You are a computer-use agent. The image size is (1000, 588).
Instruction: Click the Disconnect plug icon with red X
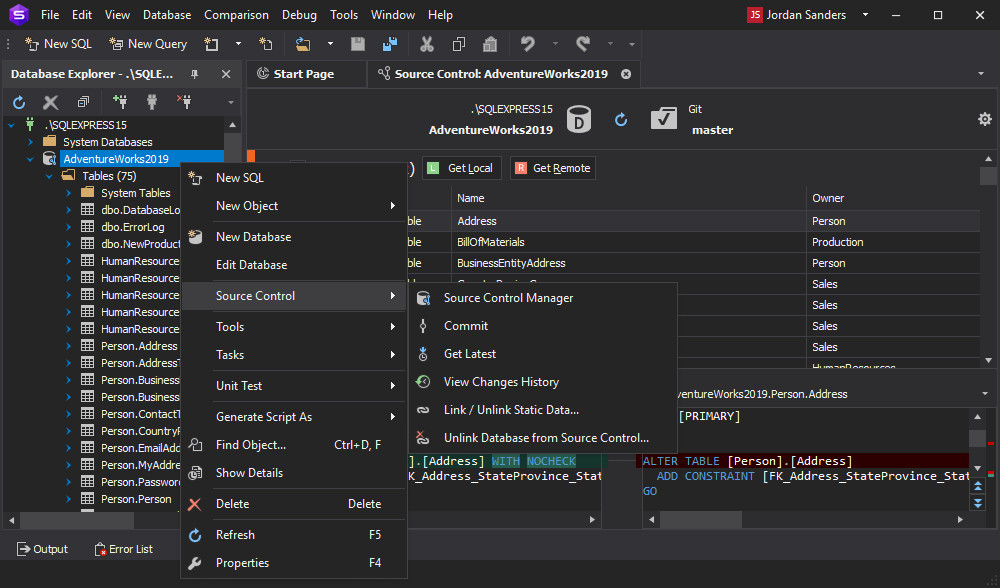(x=184, y=102)
